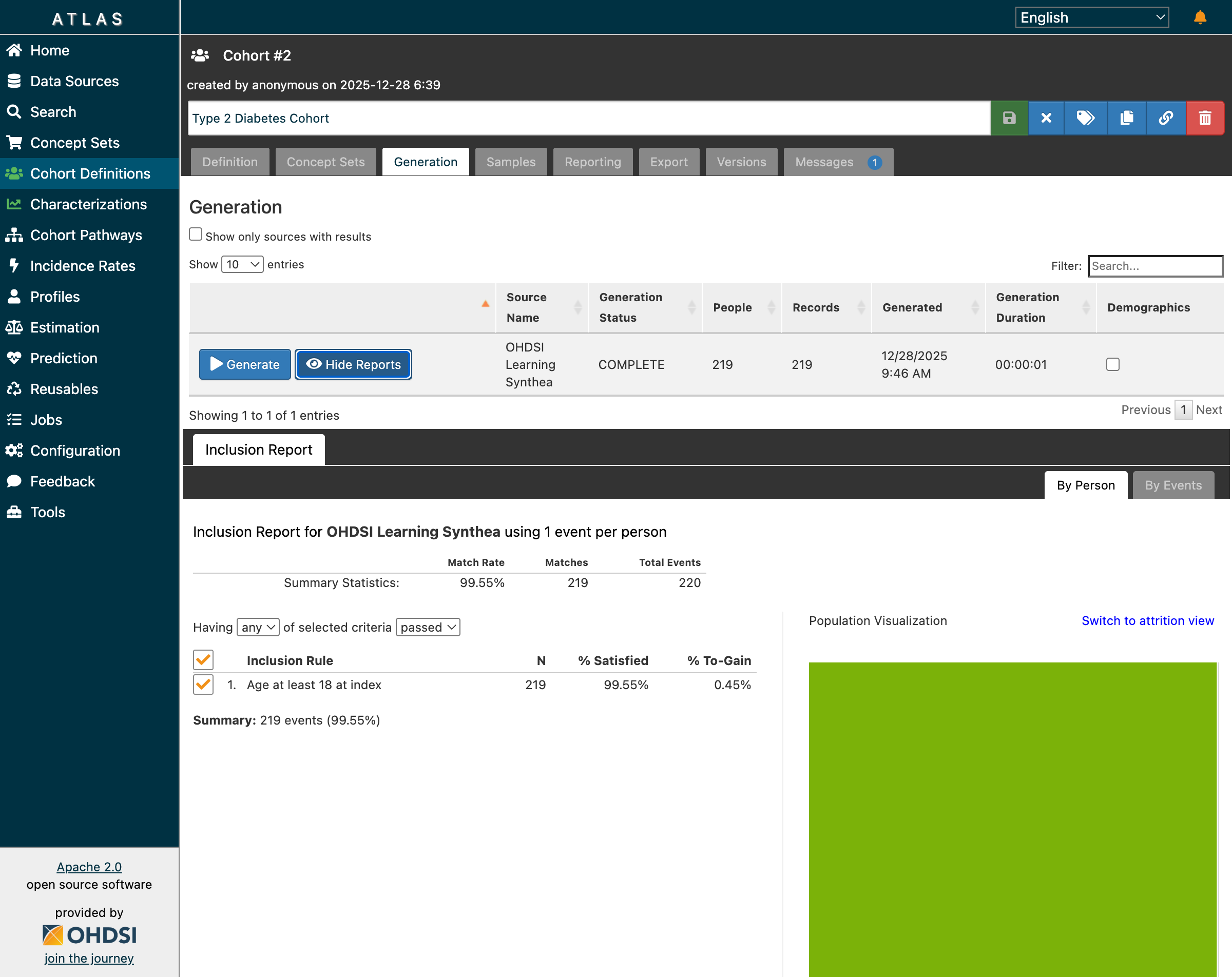Click the green population visualization block
Viewport: 1232px width, 977px height.
1012,817
